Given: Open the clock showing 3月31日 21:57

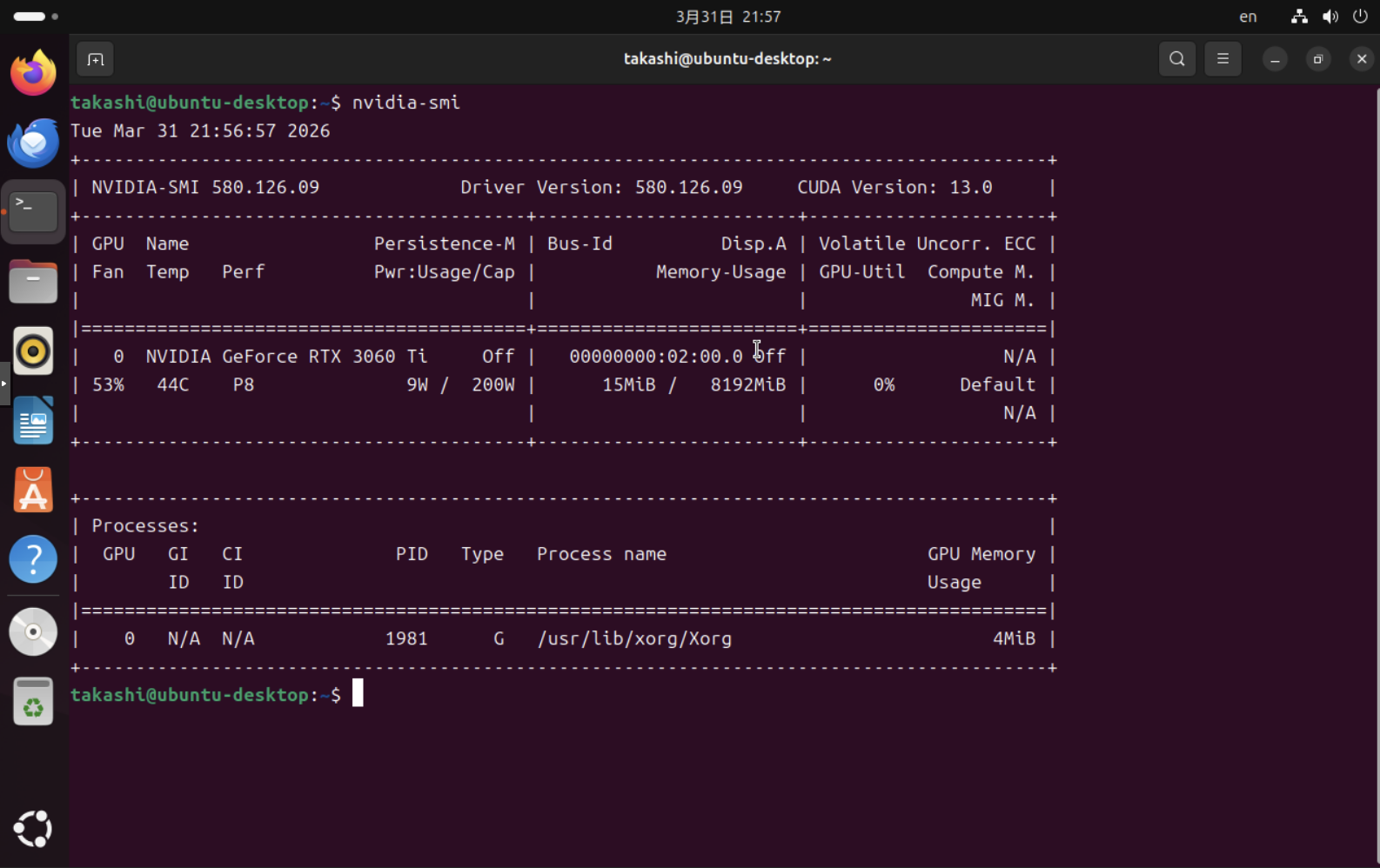Looking at the screenshot, I should [728, 17].
